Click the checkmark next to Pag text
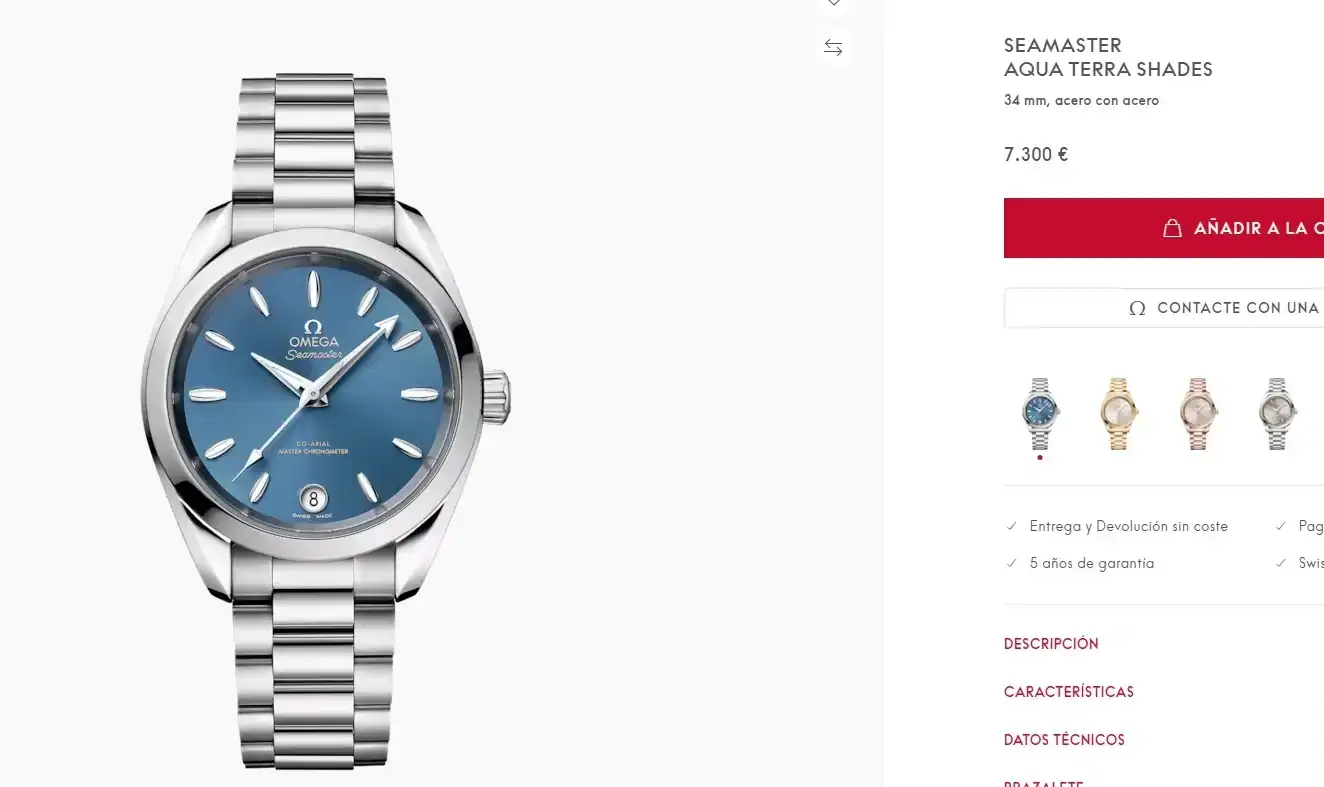The height and width of the screenshot is (787, 1324). (1281, 526)
